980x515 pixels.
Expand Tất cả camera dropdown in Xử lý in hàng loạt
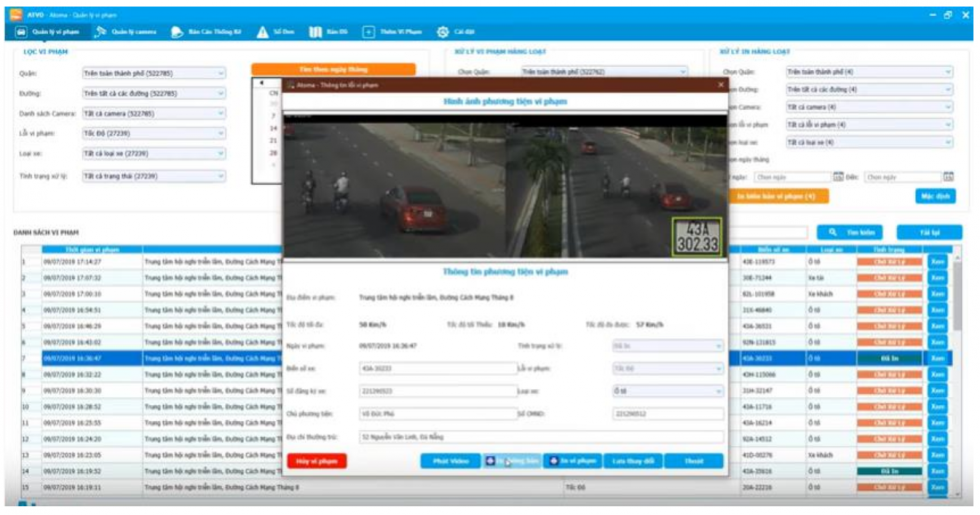pyautogui.click(x=869, y=107)
